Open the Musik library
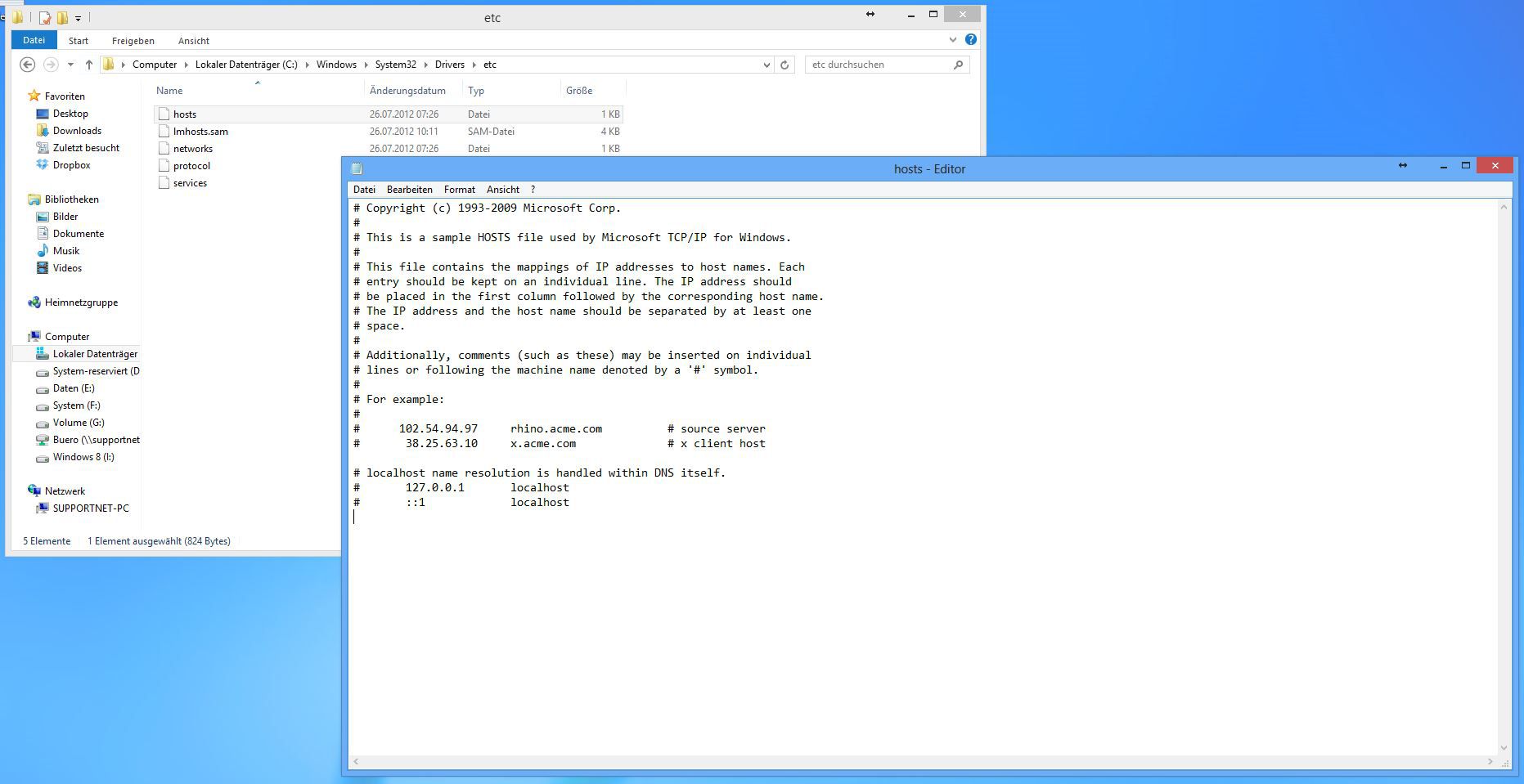 coord(66,251)
